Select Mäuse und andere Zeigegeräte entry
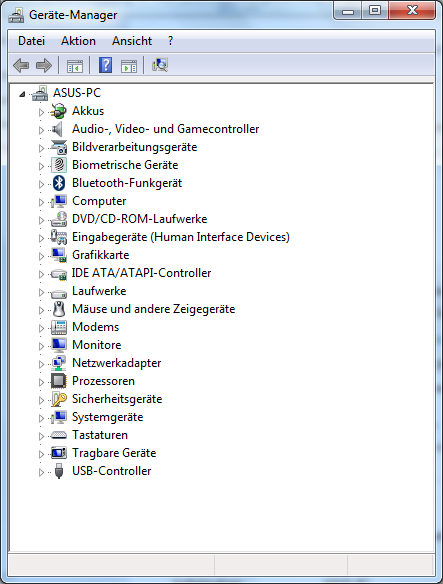 154,309
